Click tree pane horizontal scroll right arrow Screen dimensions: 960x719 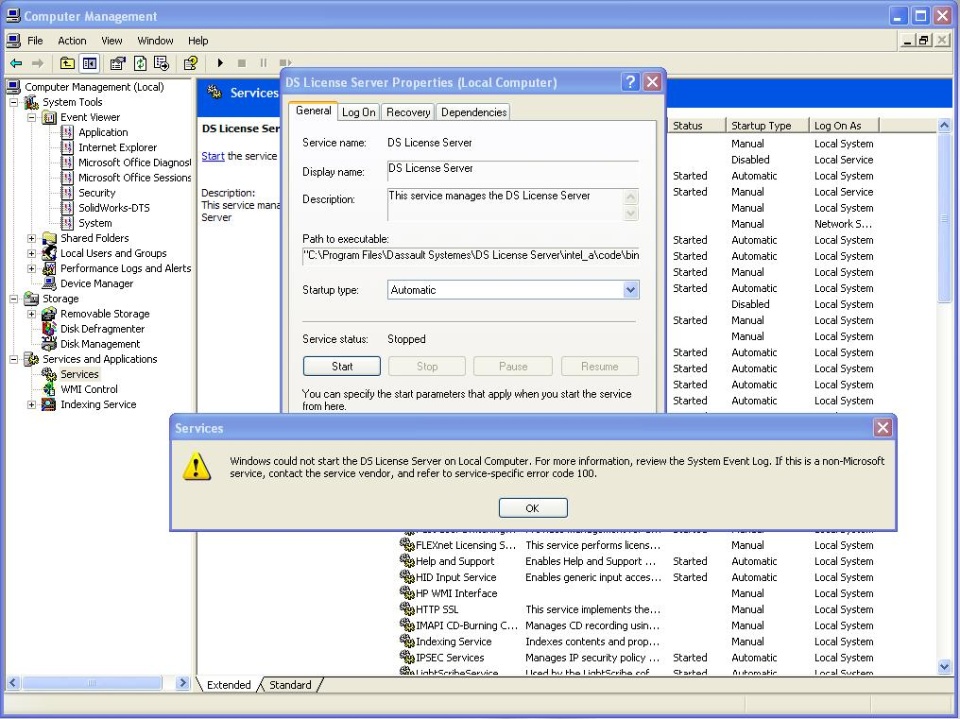pyautogui.click(x=182, y=682)
